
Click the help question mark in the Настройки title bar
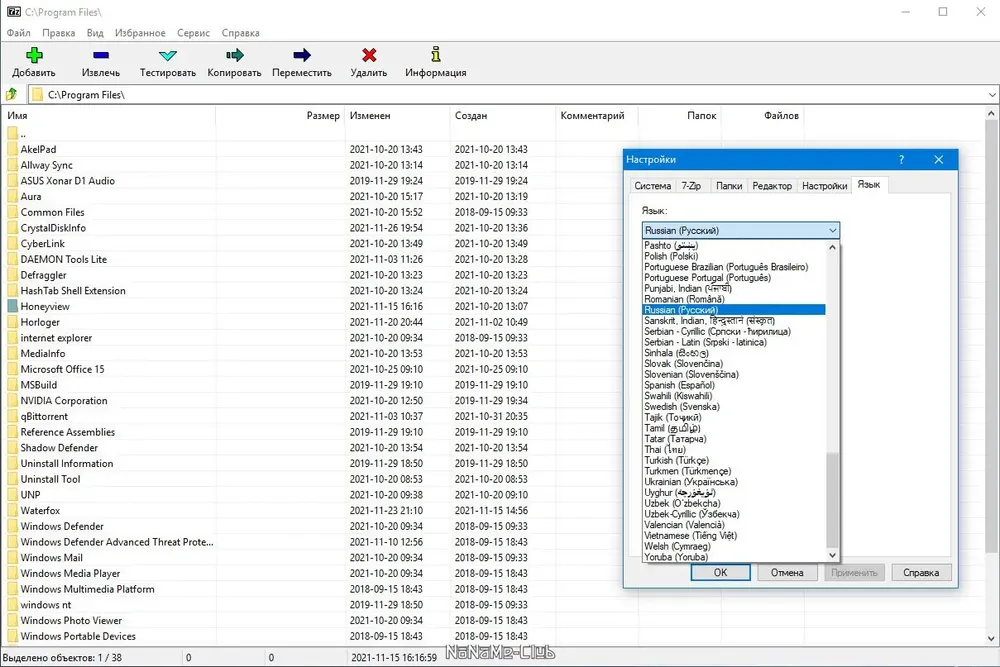click(x=901, y=159)
